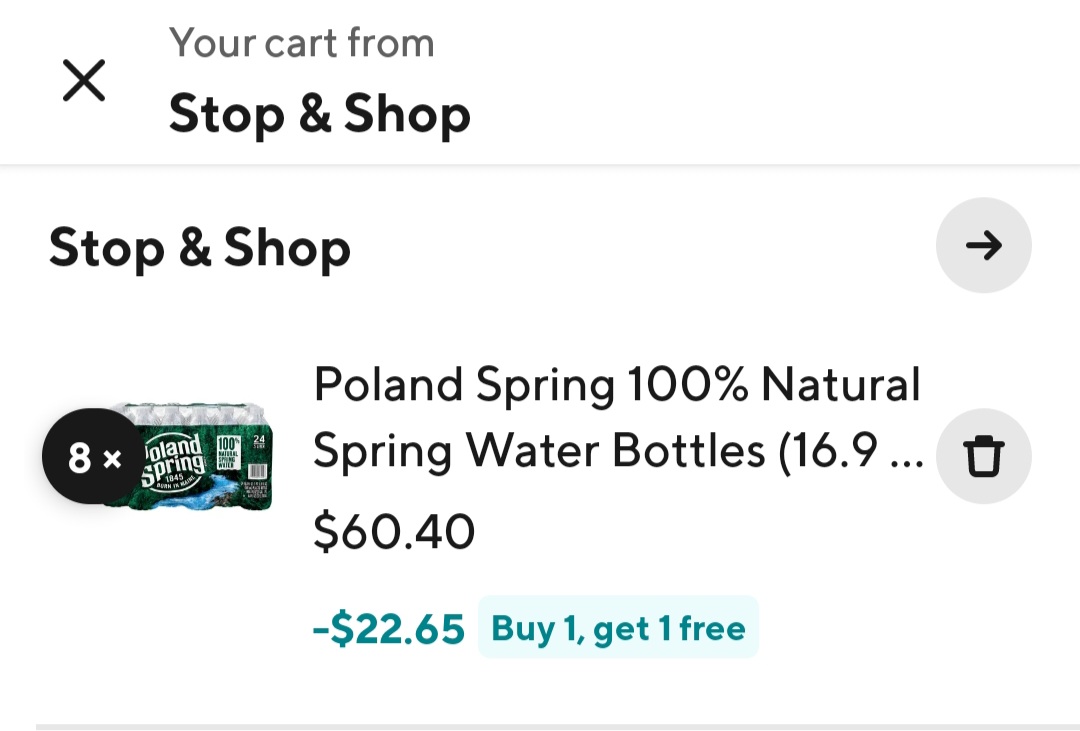
Task: Open Stop & Shop store via arrow button
Action: (984, 245)
